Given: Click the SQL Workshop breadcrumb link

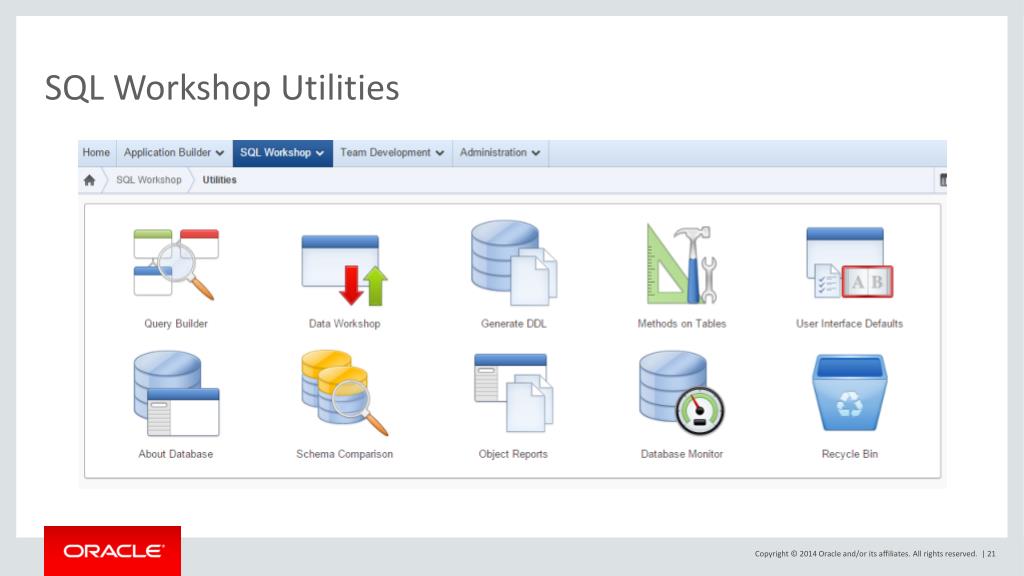Looking at the screenshot, I should (x=149, y=180).
